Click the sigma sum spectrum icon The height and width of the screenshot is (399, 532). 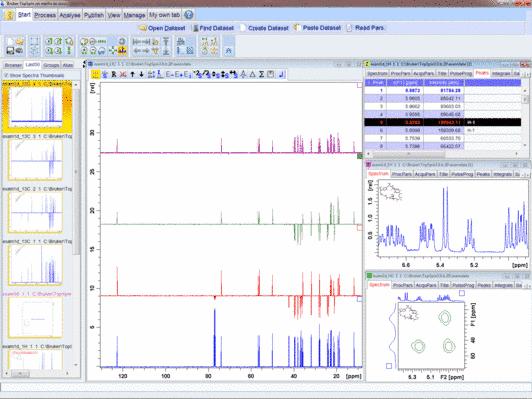(x=261, y=74)
